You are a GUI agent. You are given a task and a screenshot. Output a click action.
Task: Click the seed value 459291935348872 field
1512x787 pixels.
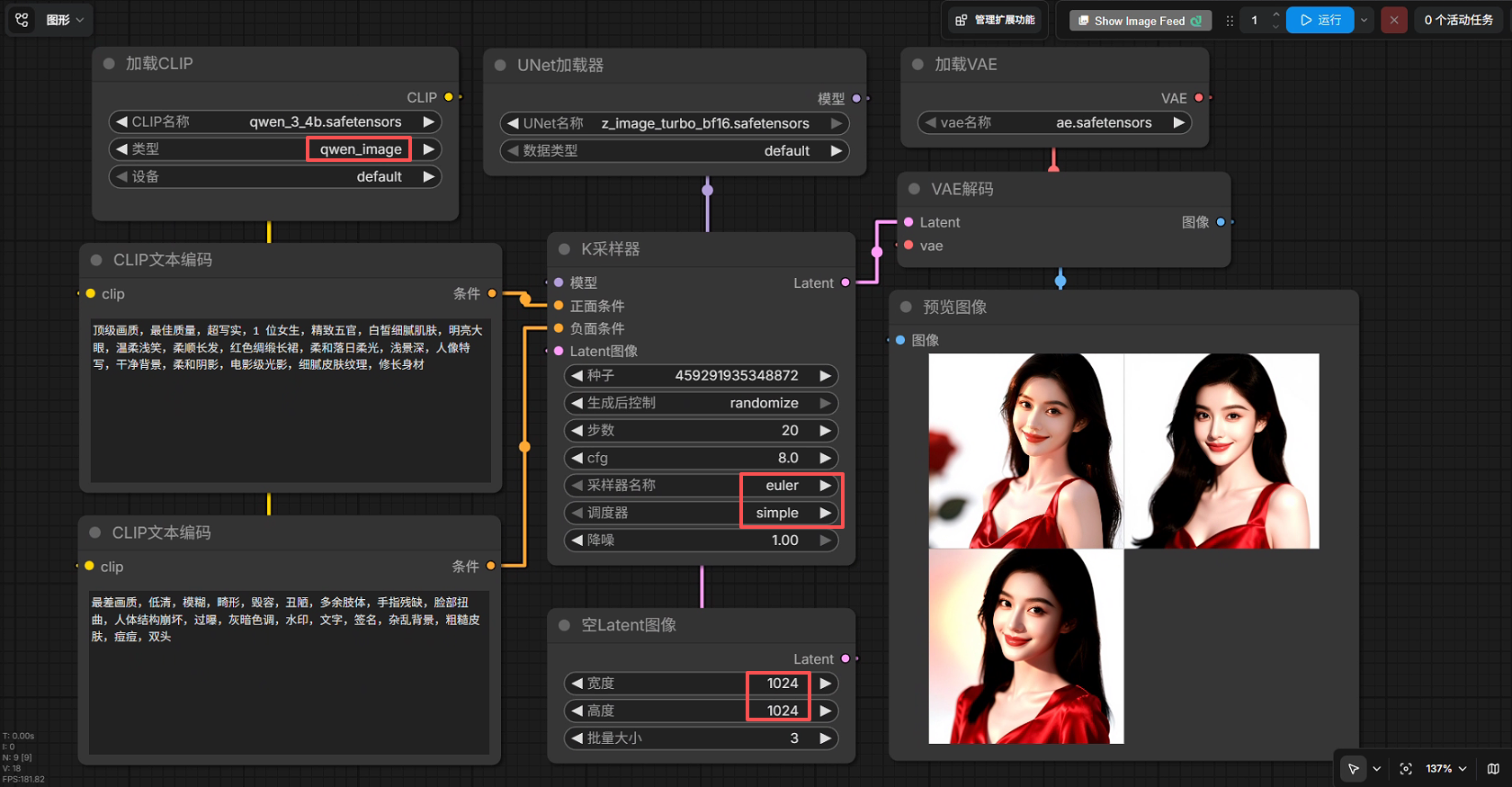701,375
